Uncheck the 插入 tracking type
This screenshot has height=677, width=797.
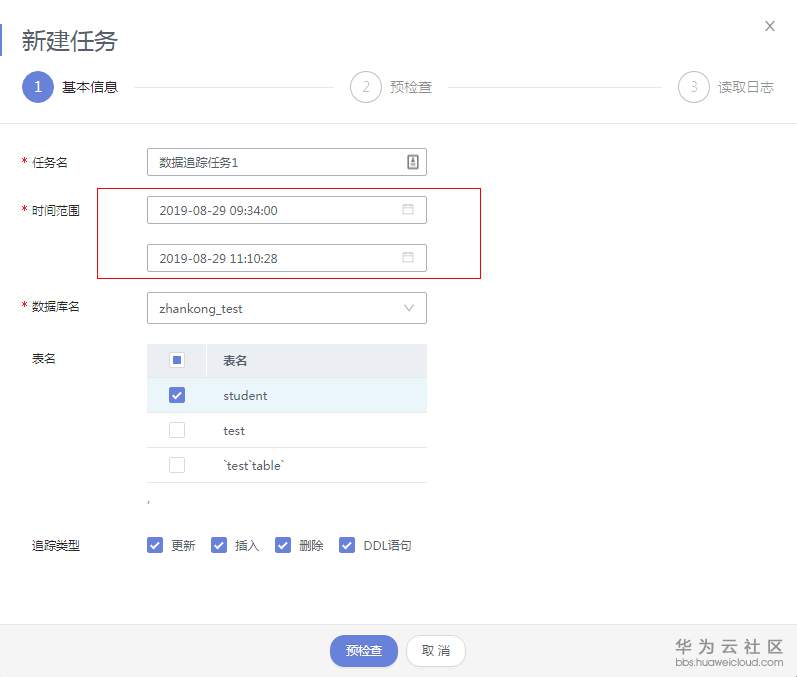(219, 545)
